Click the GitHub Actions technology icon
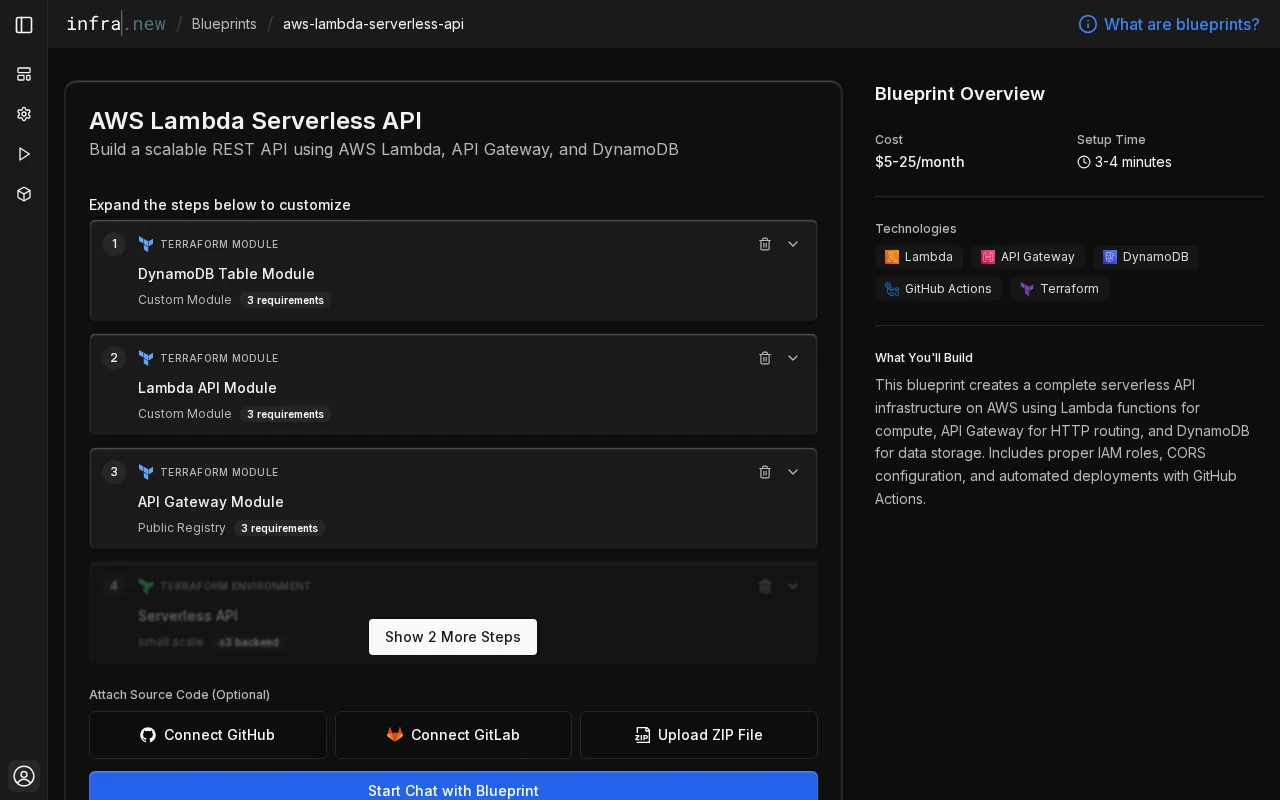1280x800 pixels. click(892, 289)
